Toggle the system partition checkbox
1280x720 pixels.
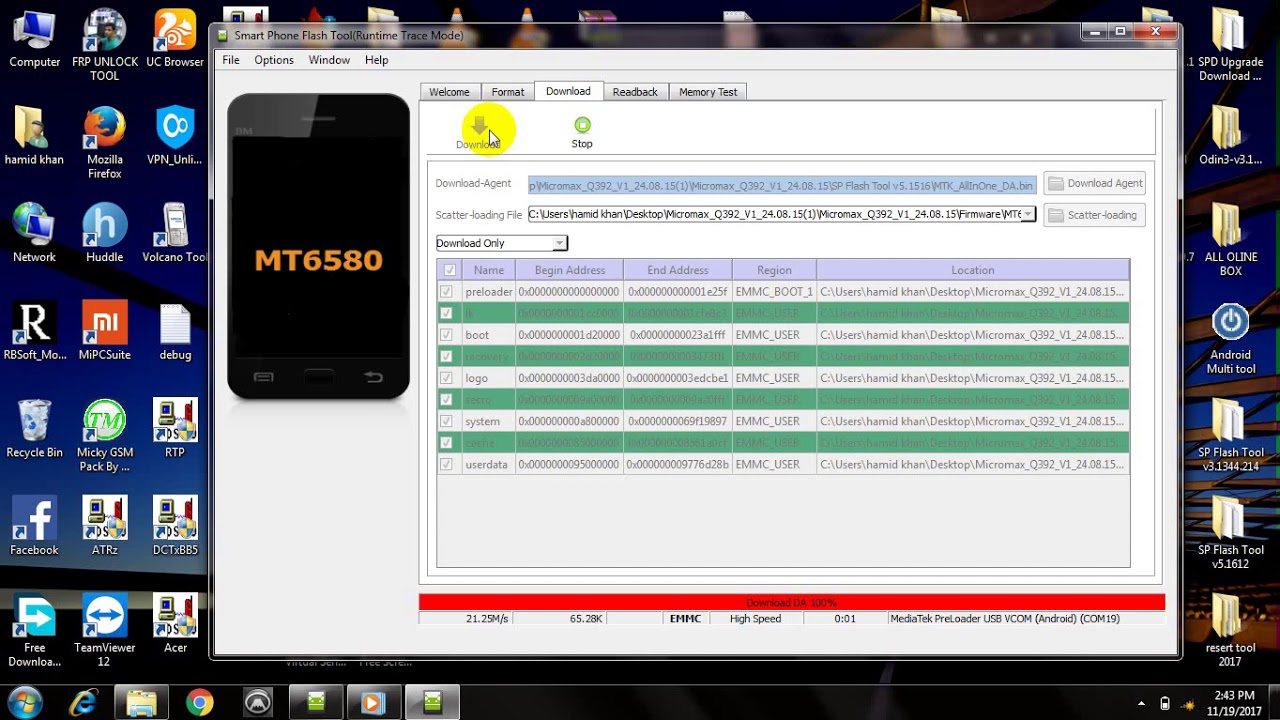[446, 421]
